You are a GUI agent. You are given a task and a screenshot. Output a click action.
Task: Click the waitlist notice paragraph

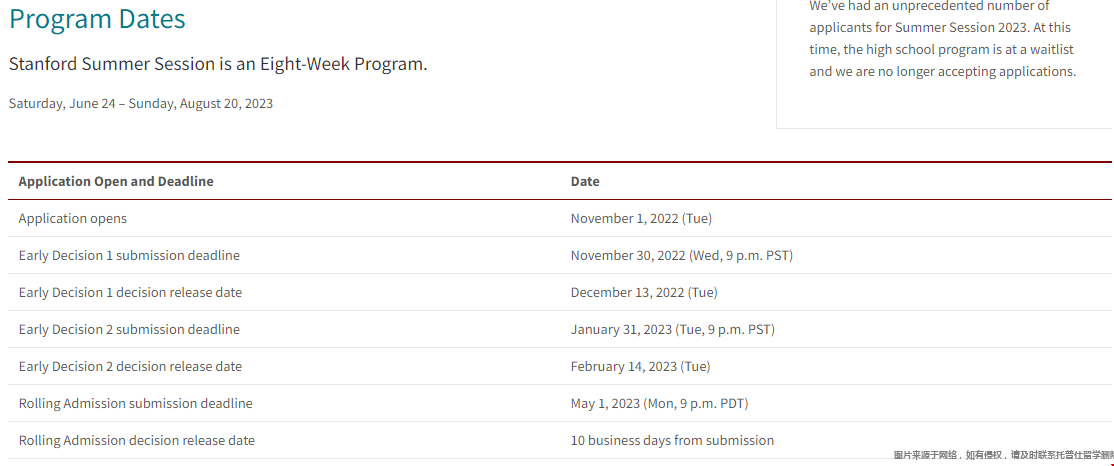[x=942, y=39]
